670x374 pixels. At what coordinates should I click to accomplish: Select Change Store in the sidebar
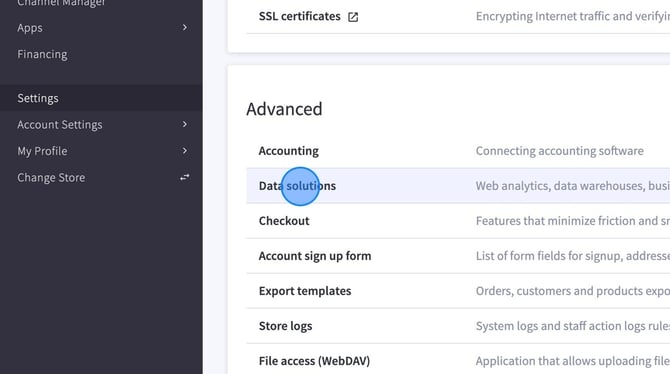tap(51, 178)
